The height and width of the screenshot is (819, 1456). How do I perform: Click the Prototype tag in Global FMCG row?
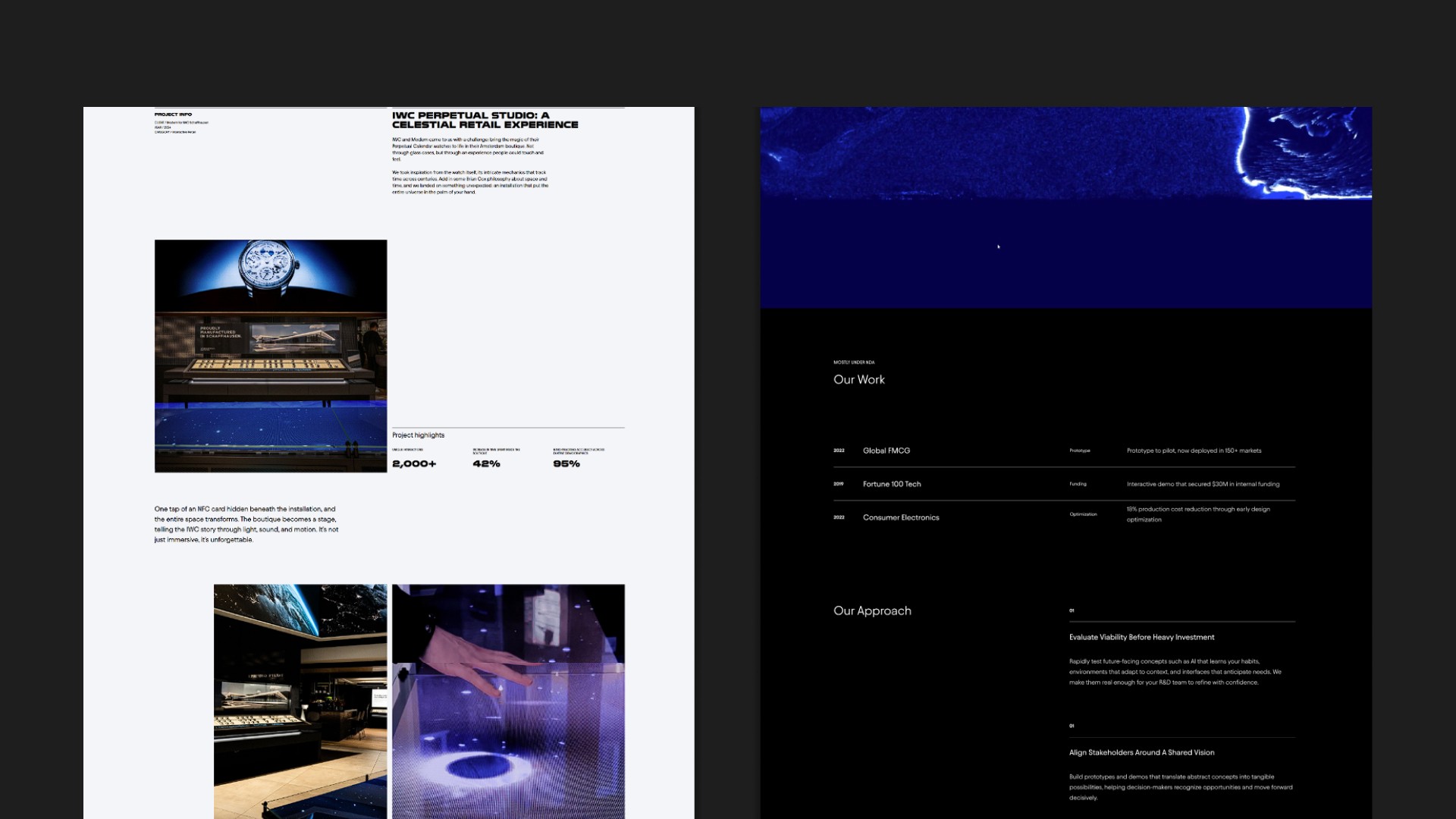coord(1080,450)
